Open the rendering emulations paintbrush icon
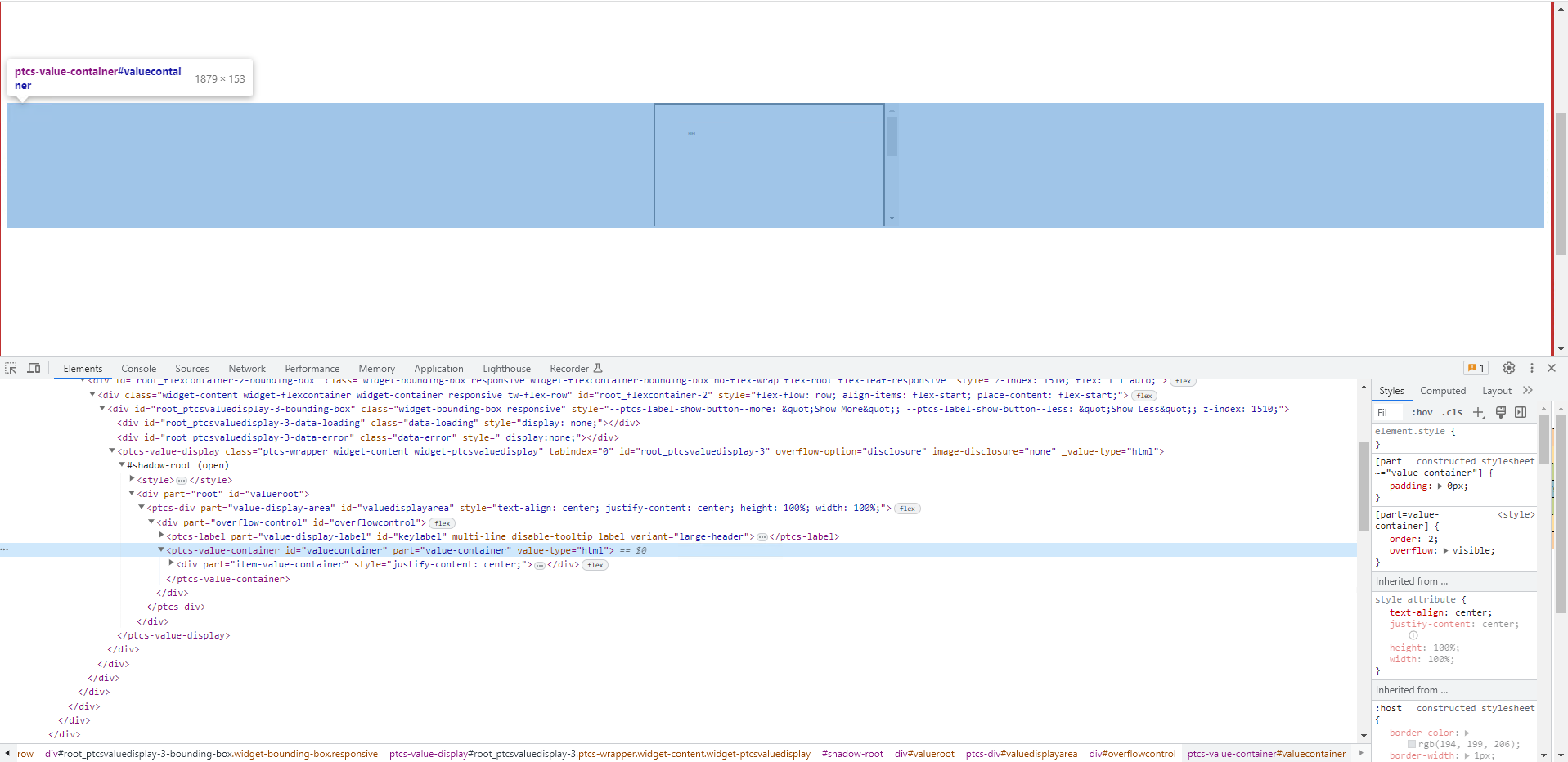This screenshot has width=1568, height=762. tap(1500, 413)
